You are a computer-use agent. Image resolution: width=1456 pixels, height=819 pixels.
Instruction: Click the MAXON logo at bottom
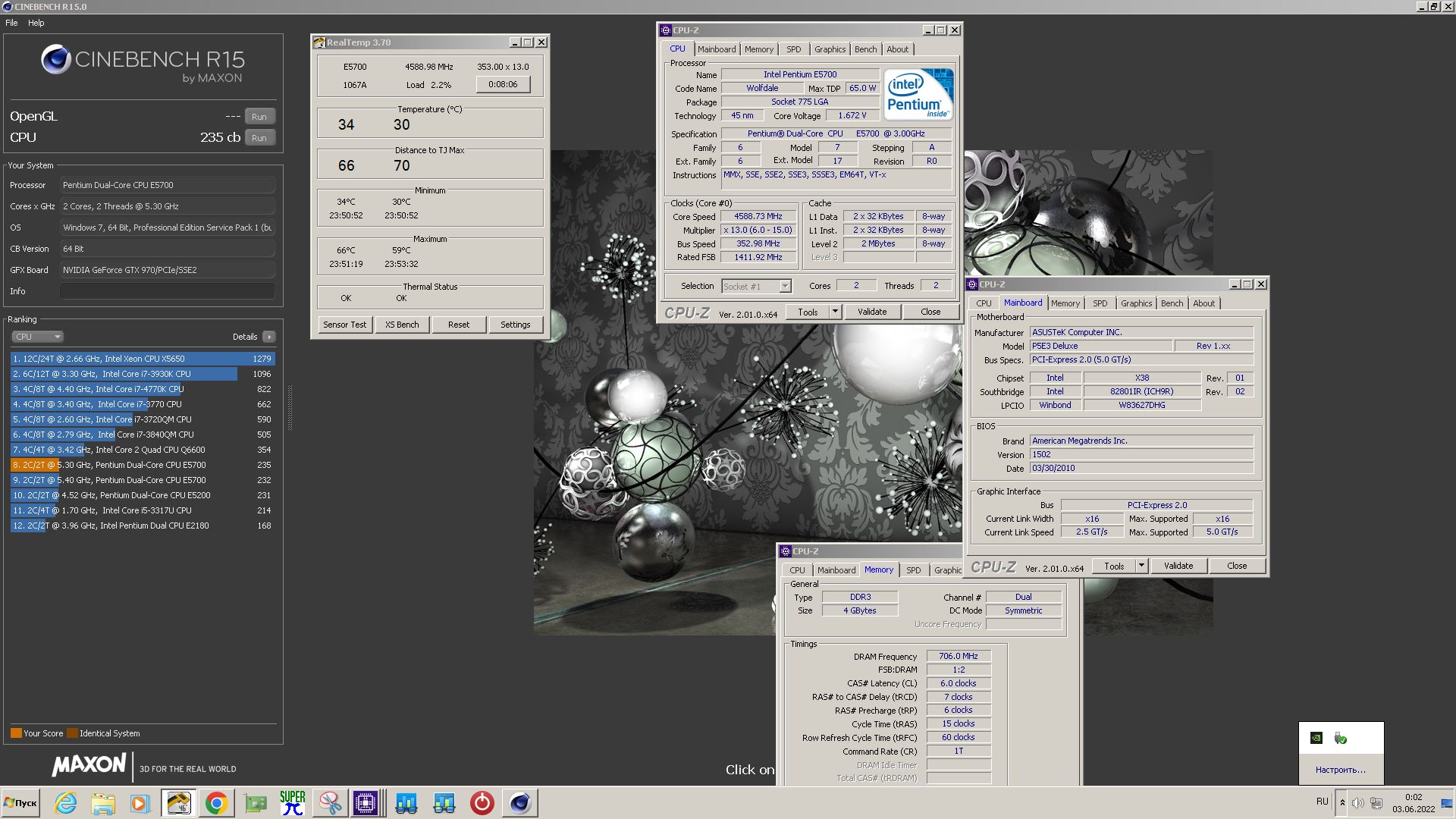click(89, 765)
